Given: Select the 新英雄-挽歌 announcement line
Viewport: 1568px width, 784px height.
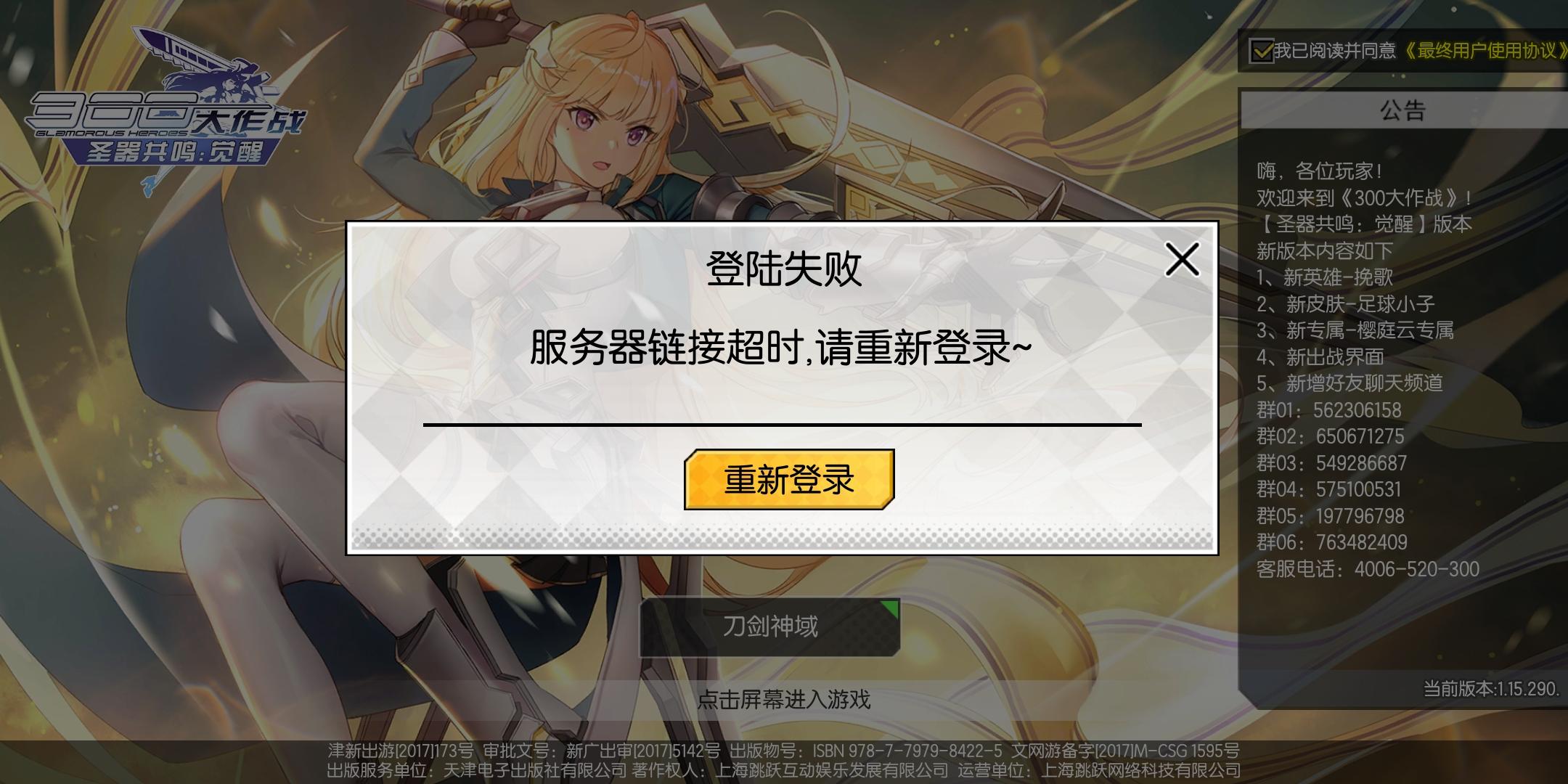Looking at the screenshot, I should (x=1325, y=277).
